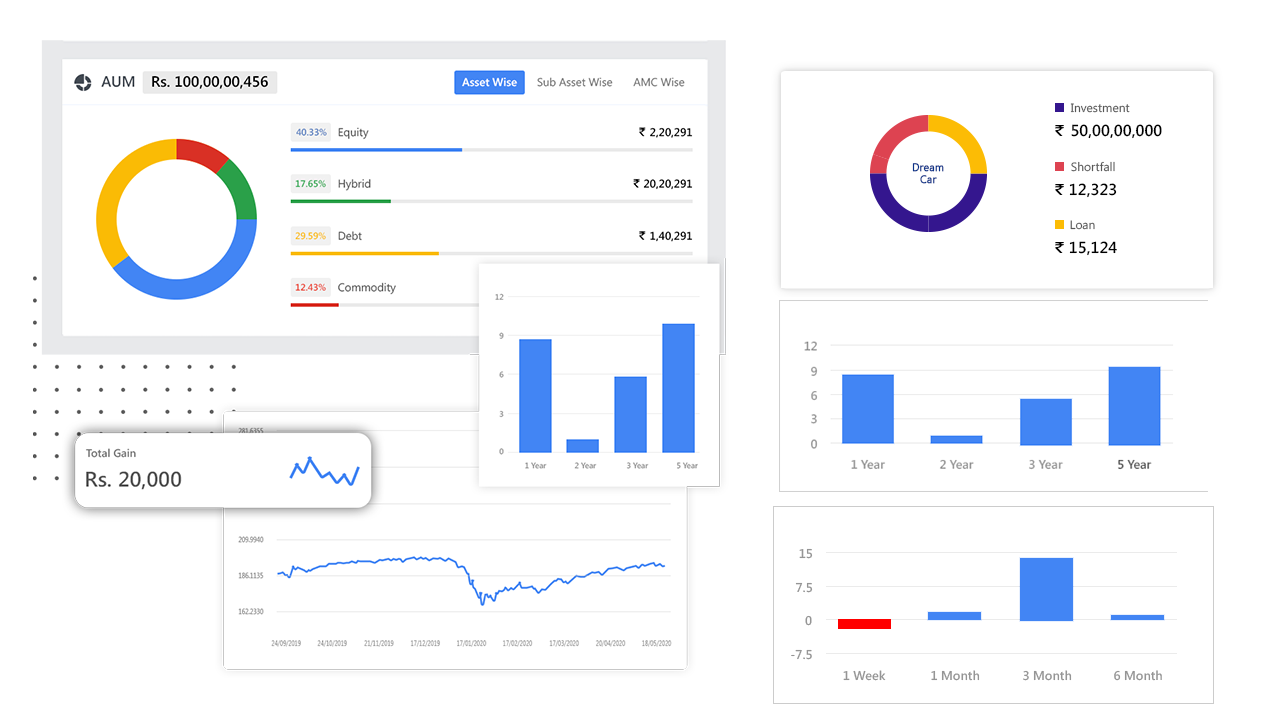Click the Total Gain sparkline icon
The width and height of the screenshot is (1280, 720).
point(324,472)
